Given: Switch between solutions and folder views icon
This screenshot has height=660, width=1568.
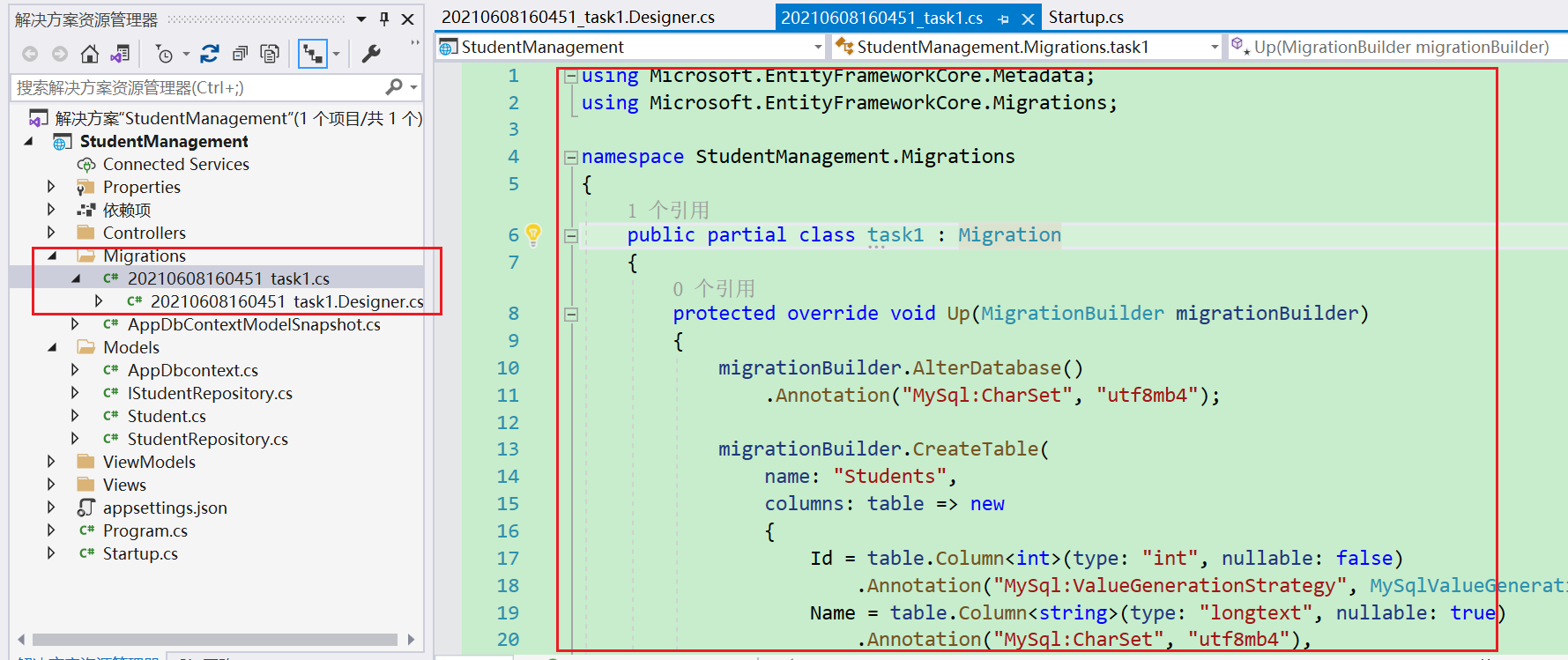Looking at the screenshot, I should click(x=120, y=55).
